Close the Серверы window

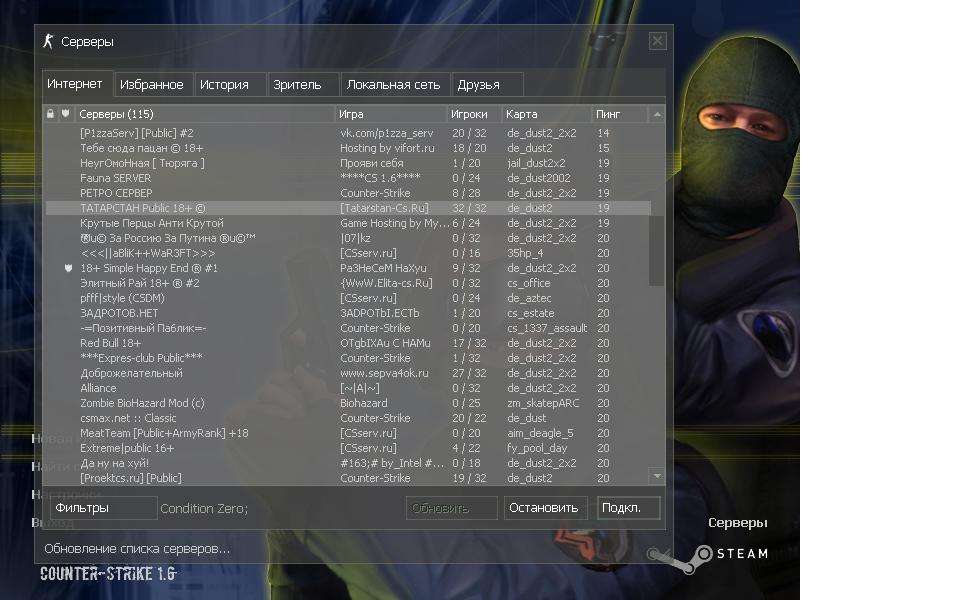(x=658, y=41)
